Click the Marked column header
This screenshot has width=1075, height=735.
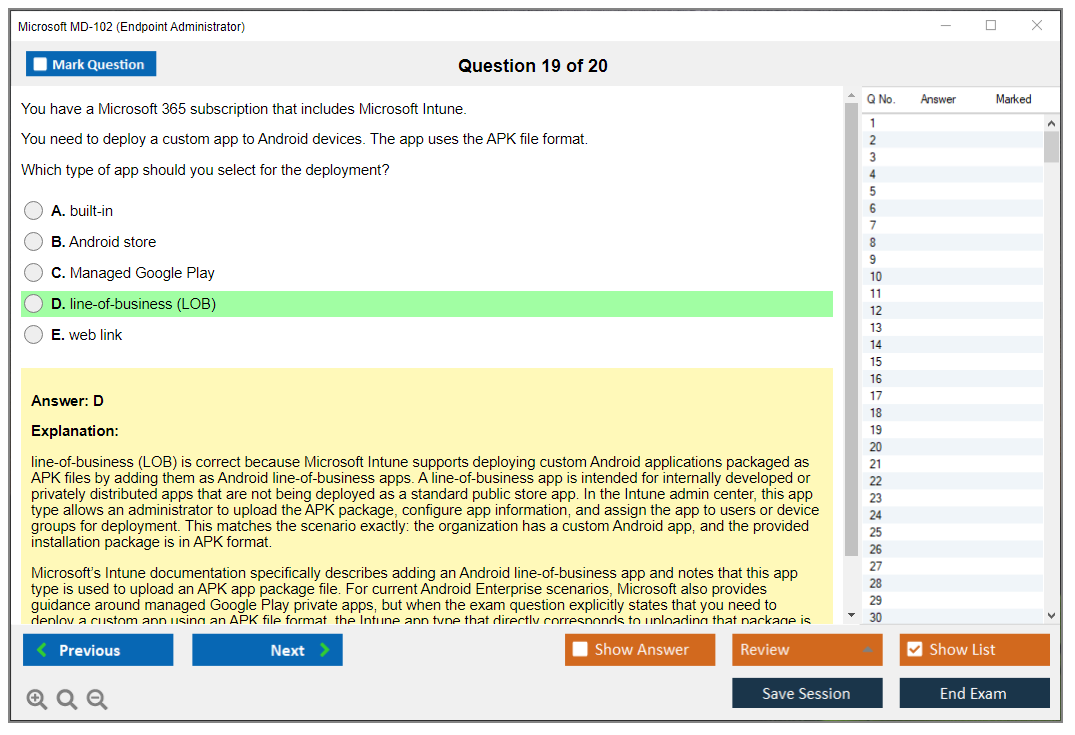[1013, 99]
